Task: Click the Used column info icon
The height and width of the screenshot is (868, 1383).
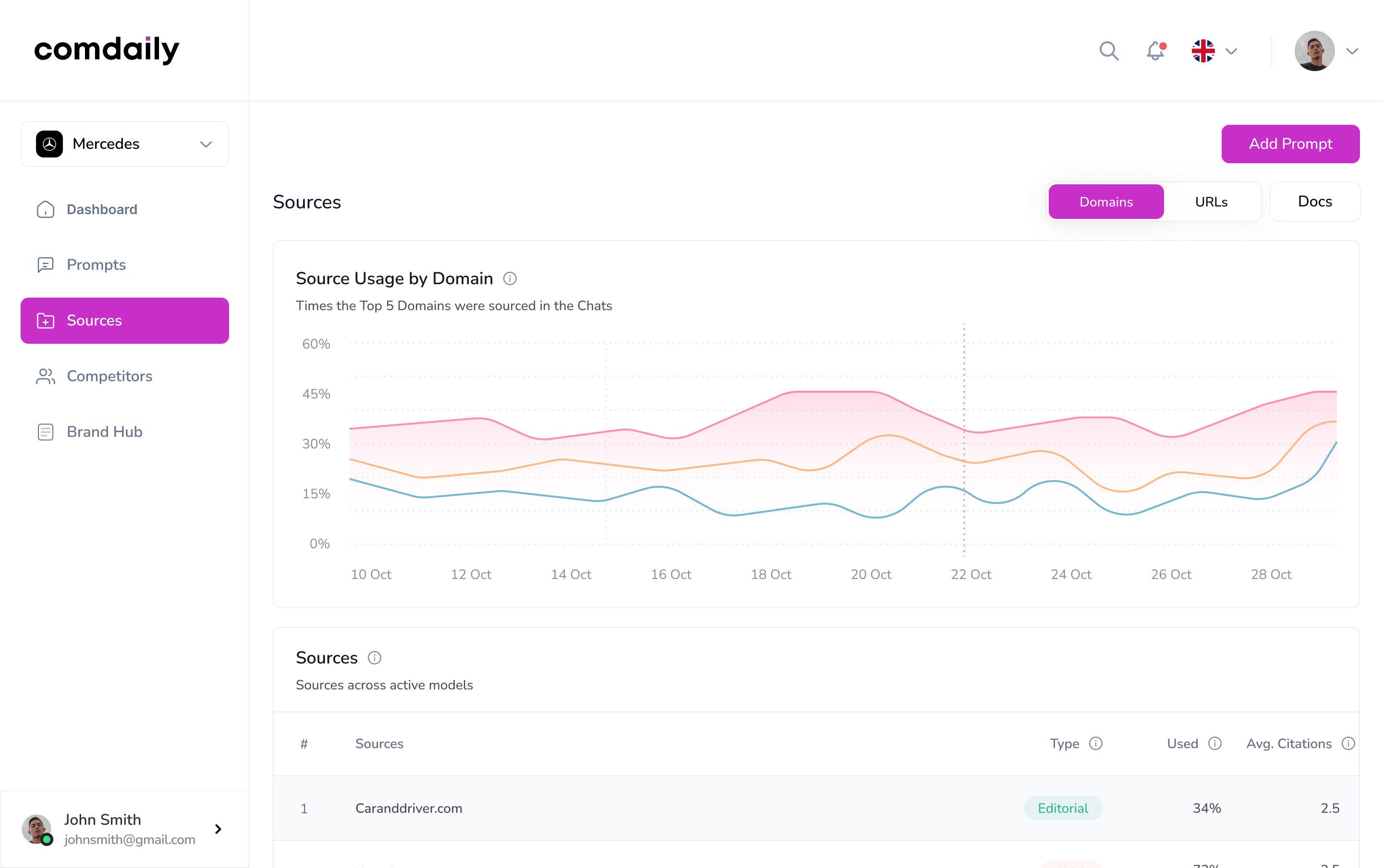Action: [x=1215, y=744]
